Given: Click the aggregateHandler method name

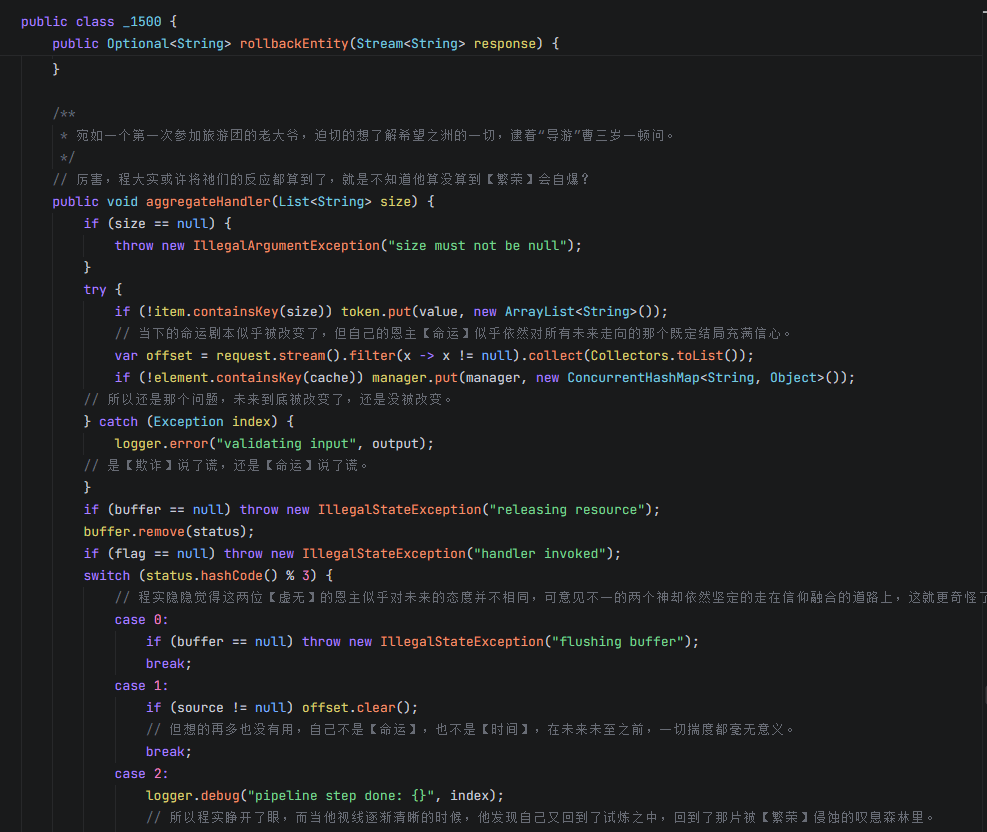Looking at the screenshot, I should point(208,201).
